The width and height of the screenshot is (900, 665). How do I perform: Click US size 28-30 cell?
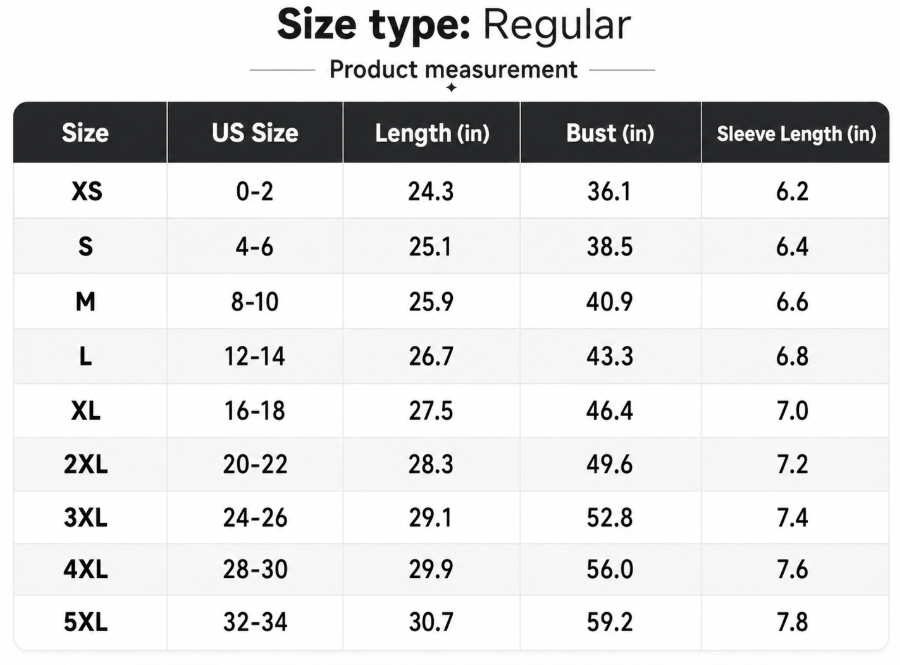pyautogui.click(x=255, y=569)
